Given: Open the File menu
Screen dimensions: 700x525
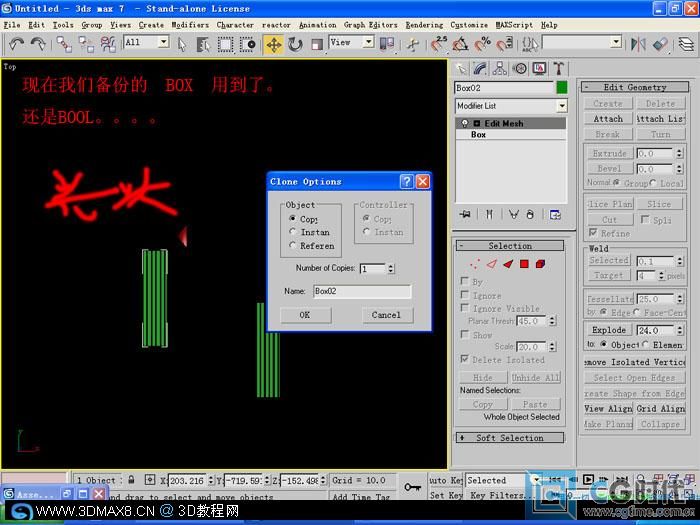Looking at the screenshot, I should point(12,25).
